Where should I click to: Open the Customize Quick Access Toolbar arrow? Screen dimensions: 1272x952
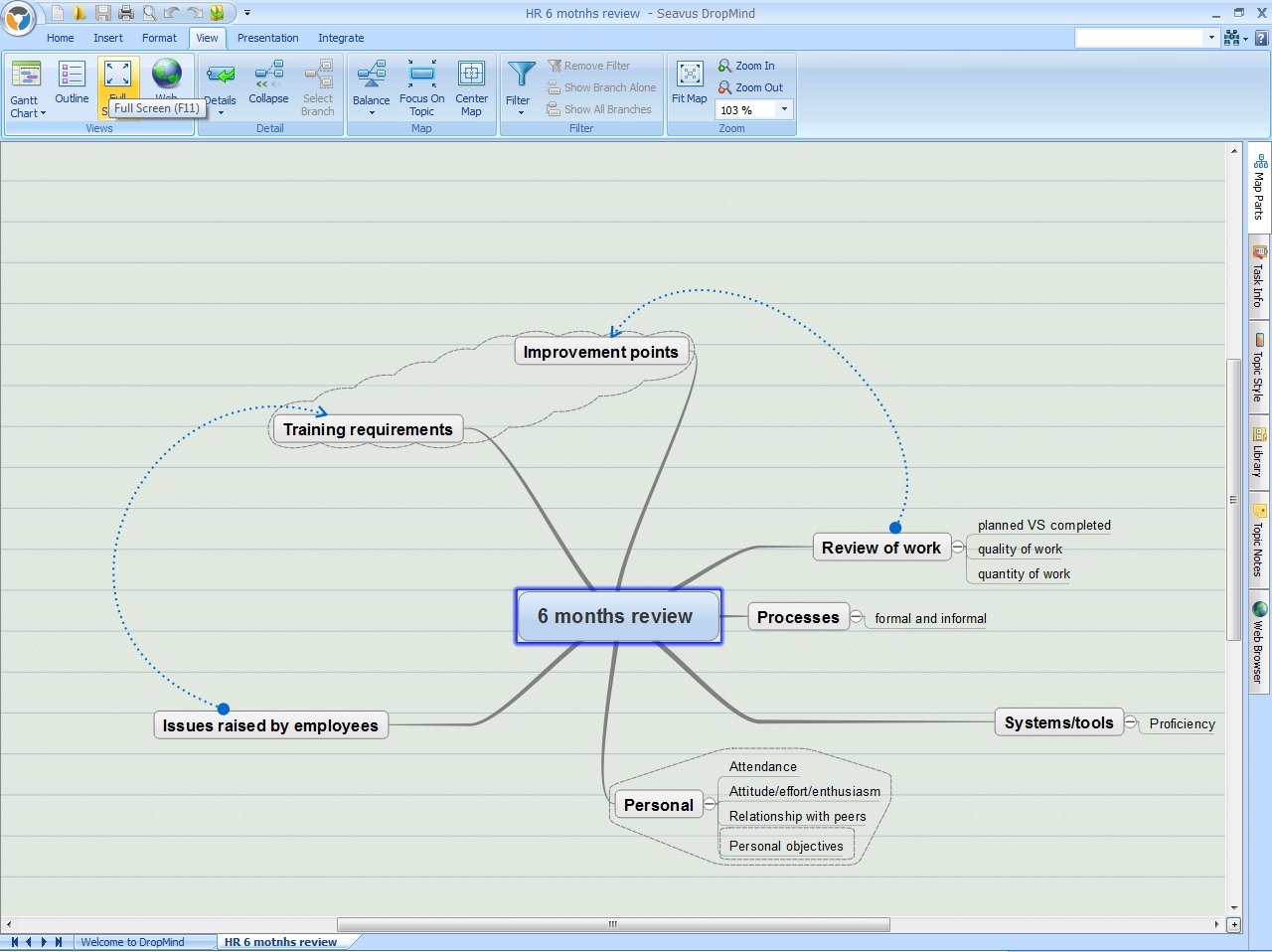click(x=247, y=13)
